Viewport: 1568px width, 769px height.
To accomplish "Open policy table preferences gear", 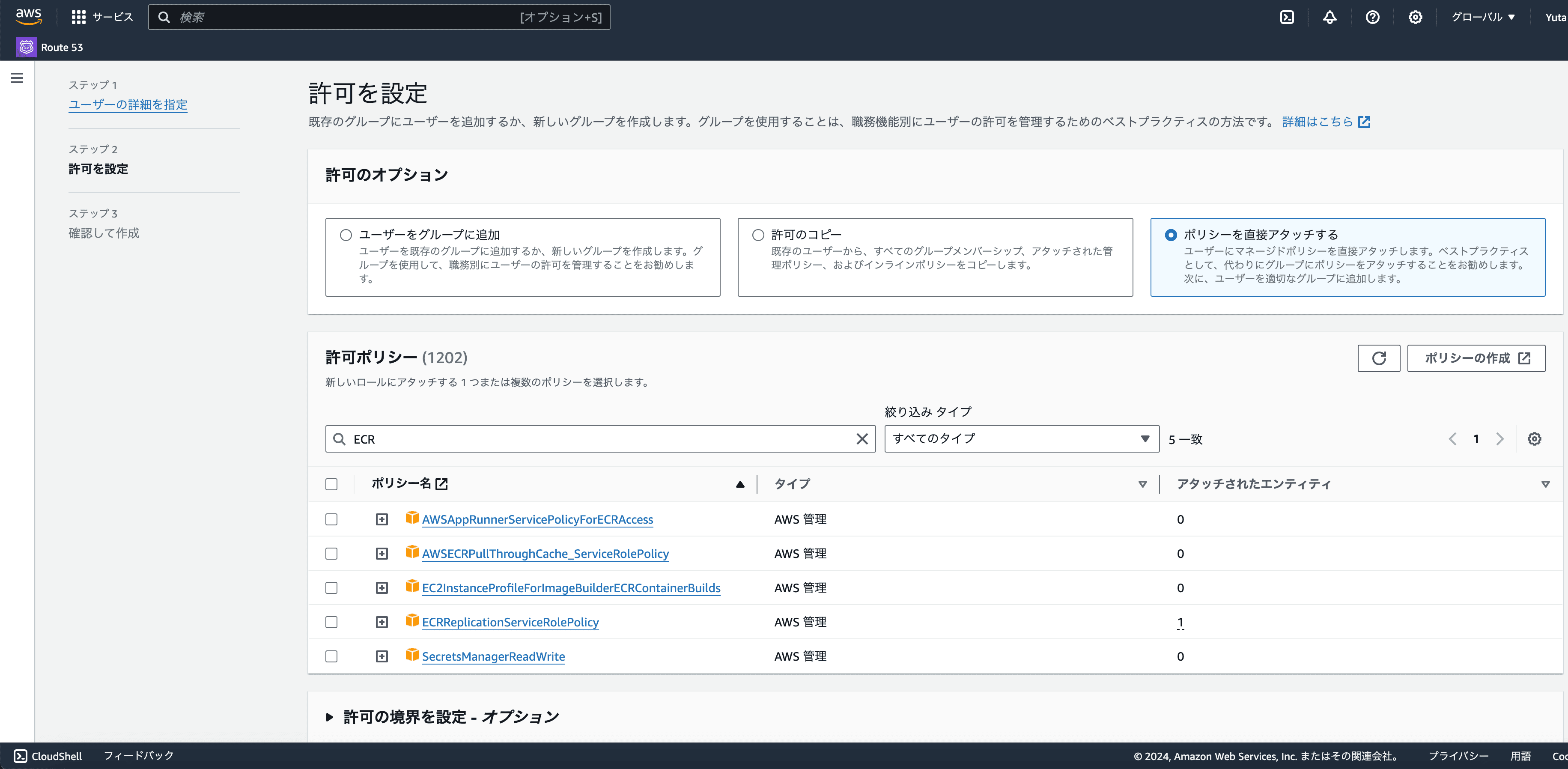I will [x=1534, y=439].
